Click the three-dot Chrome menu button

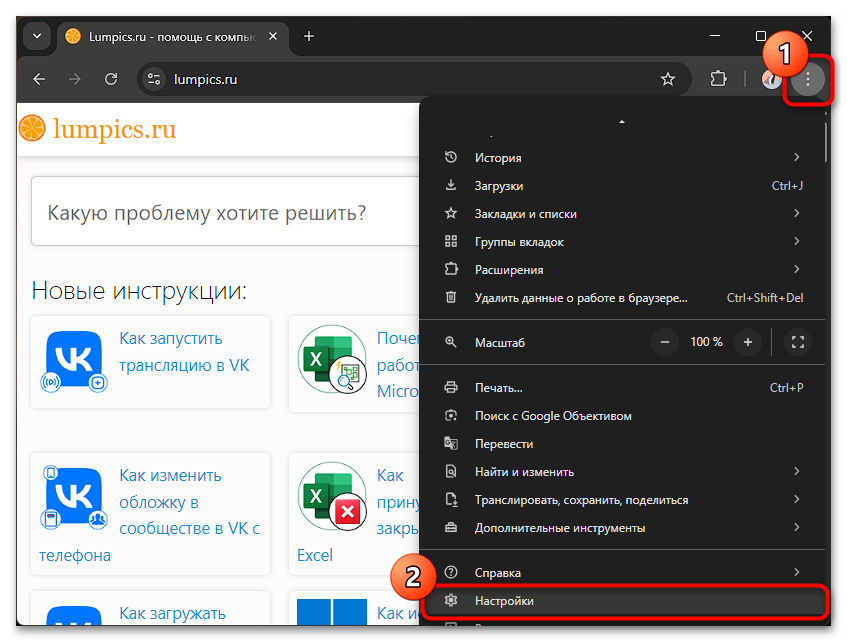(808, 79)
